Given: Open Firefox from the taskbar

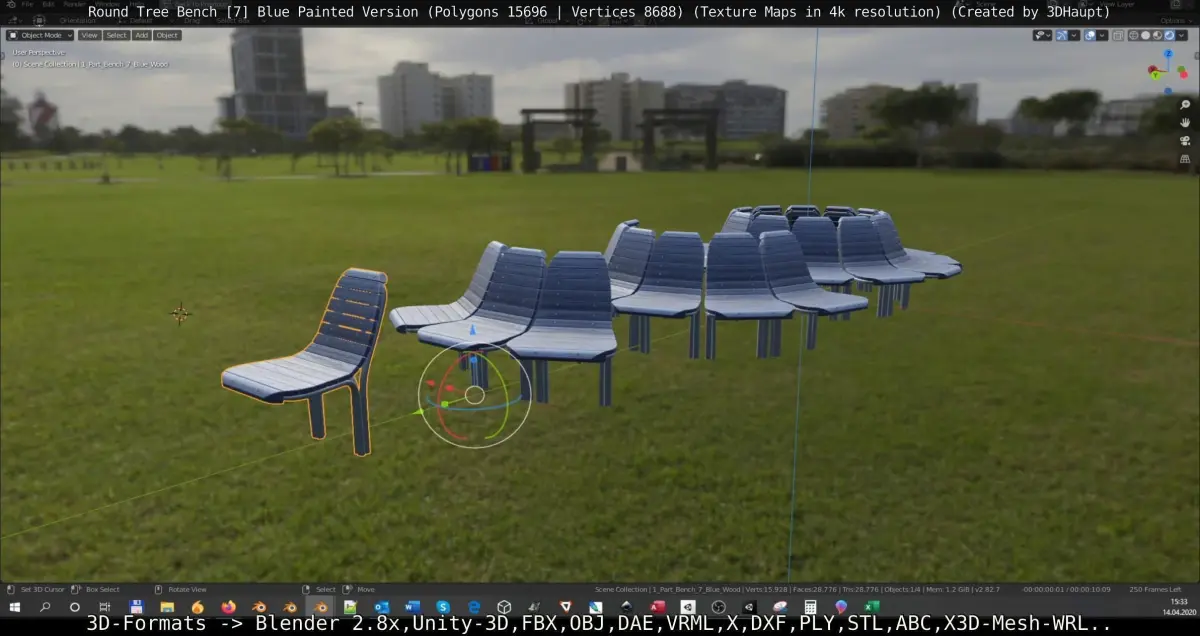Looking at the screenshot, I should tap(228, 606).
